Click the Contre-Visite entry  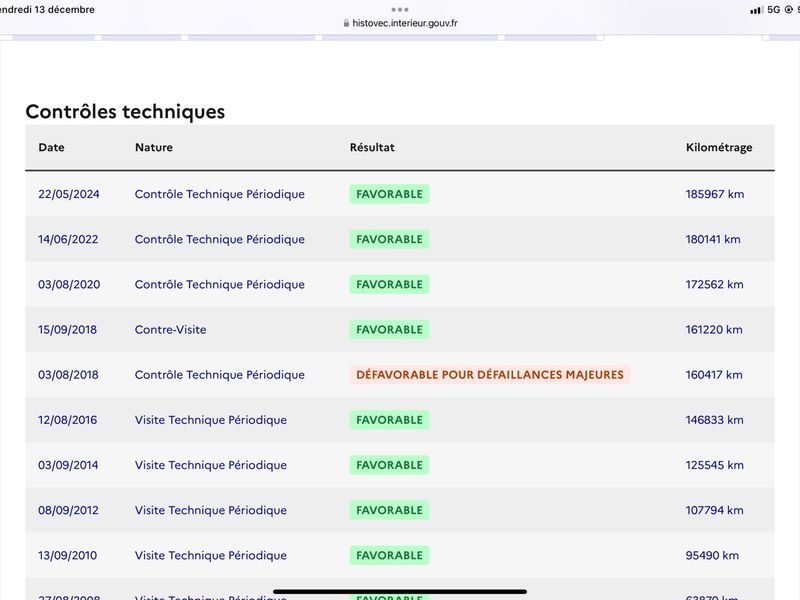click(170, 330)
